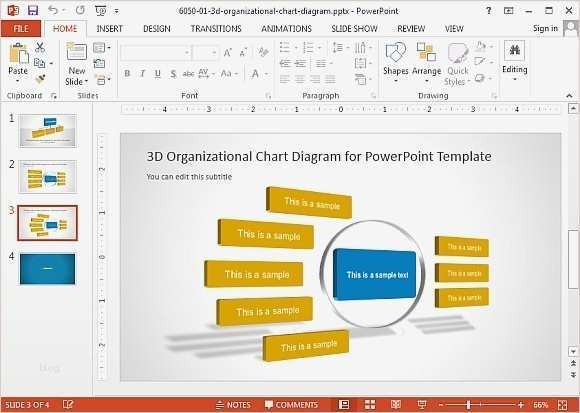
Task: Click the Paste clipboard icon
Action: pos(18,54)
